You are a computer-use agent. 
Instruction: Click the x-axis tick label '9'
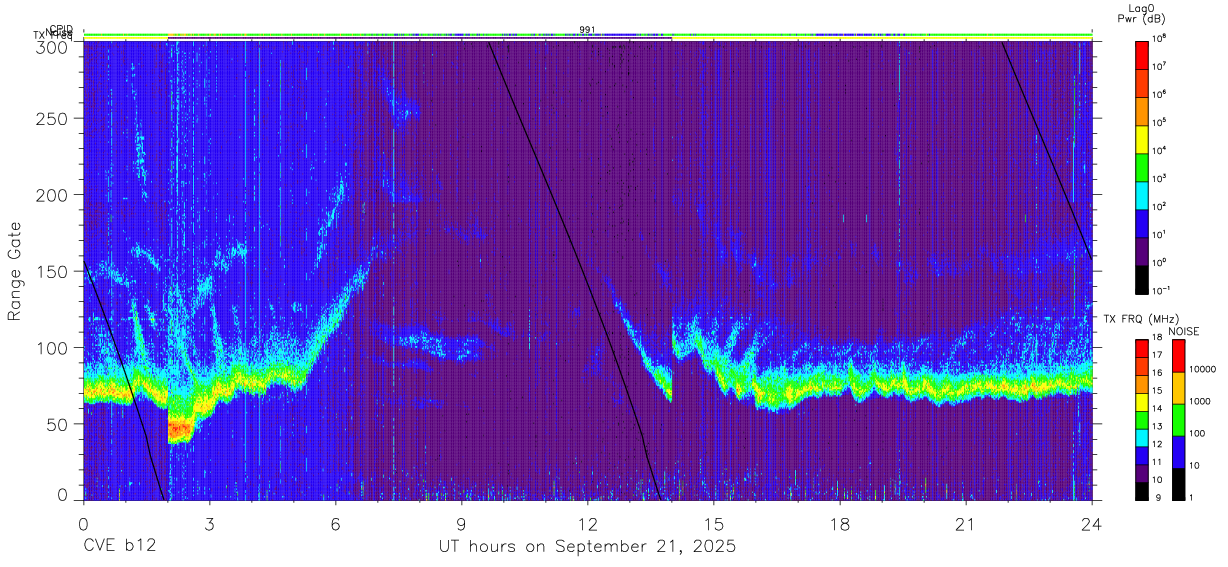[462, 524]
